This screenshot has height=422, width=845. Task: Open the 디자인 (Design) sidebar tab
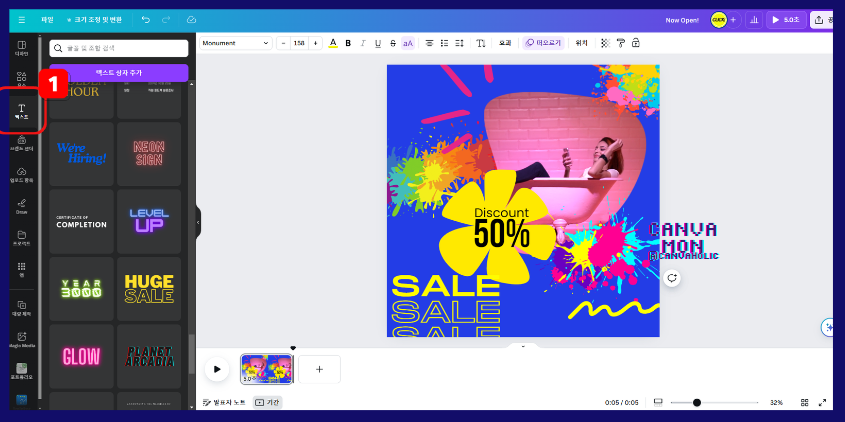[22, 49]
